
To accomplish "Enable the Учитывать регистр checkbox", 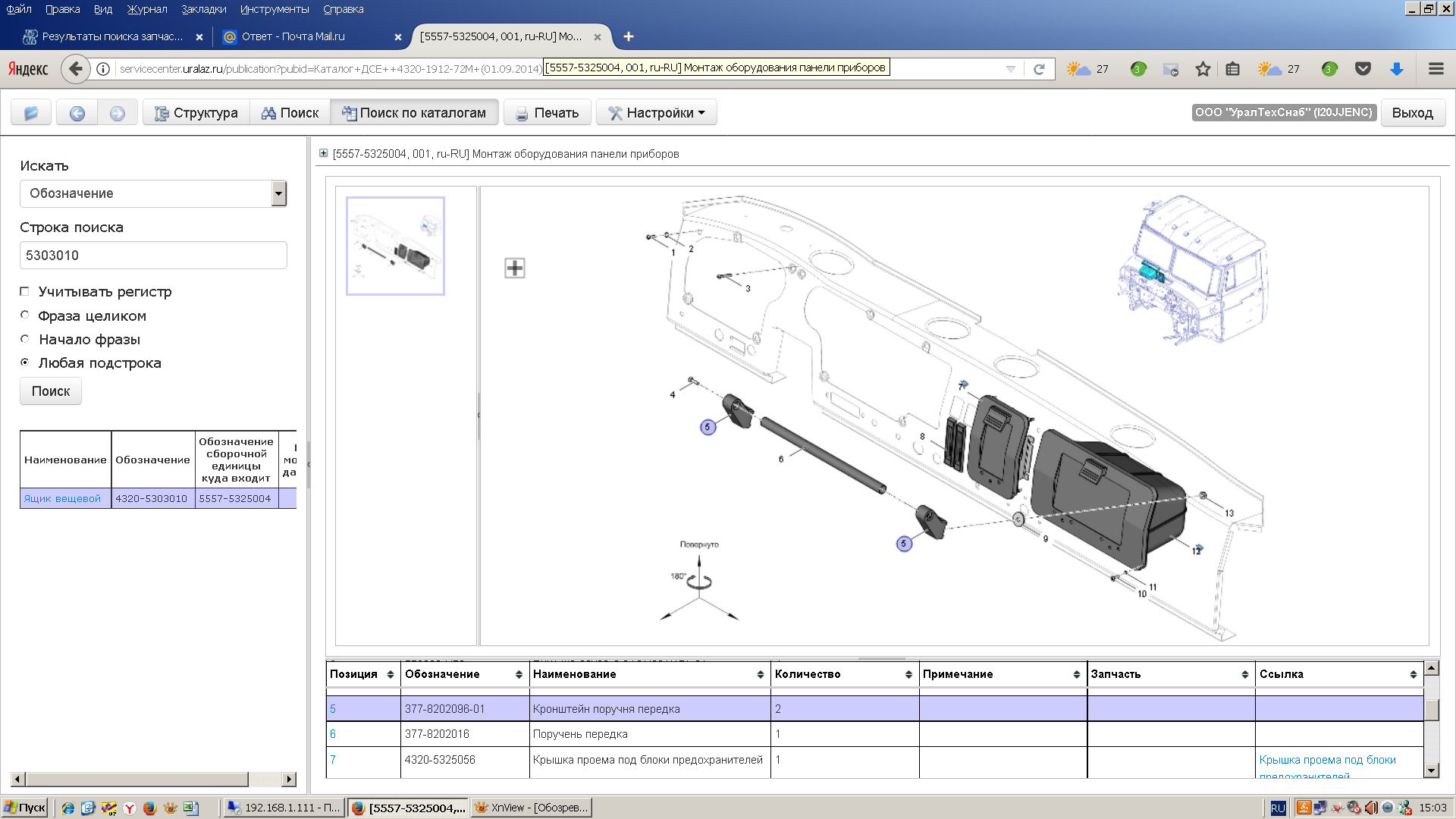I will (x=25, y=291).
